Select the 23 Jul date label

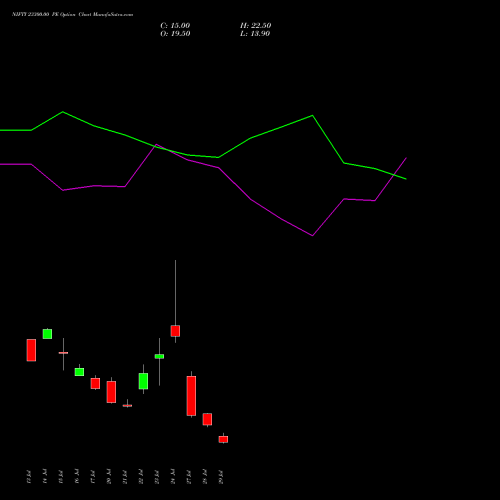[x=156, y=477]
